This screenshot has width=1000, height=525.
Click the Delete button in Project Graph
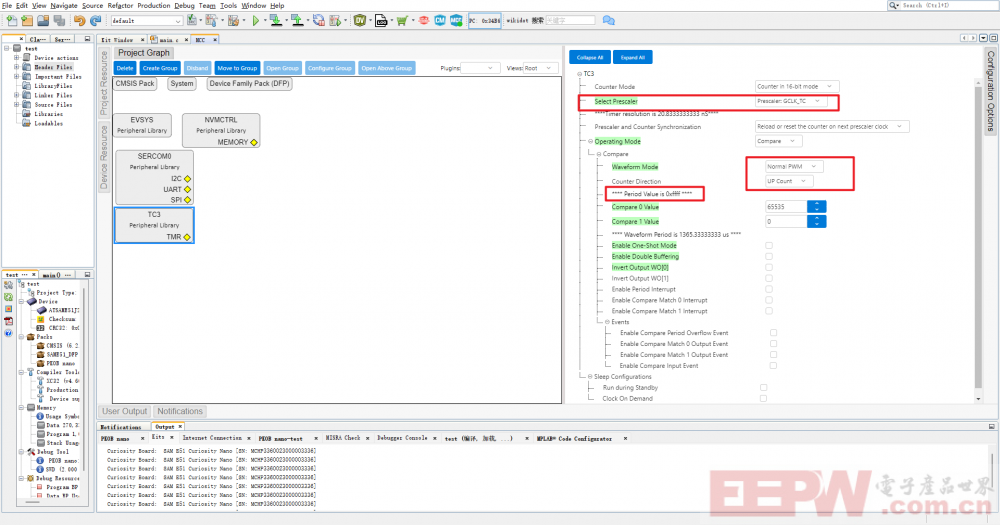point(125,68)
